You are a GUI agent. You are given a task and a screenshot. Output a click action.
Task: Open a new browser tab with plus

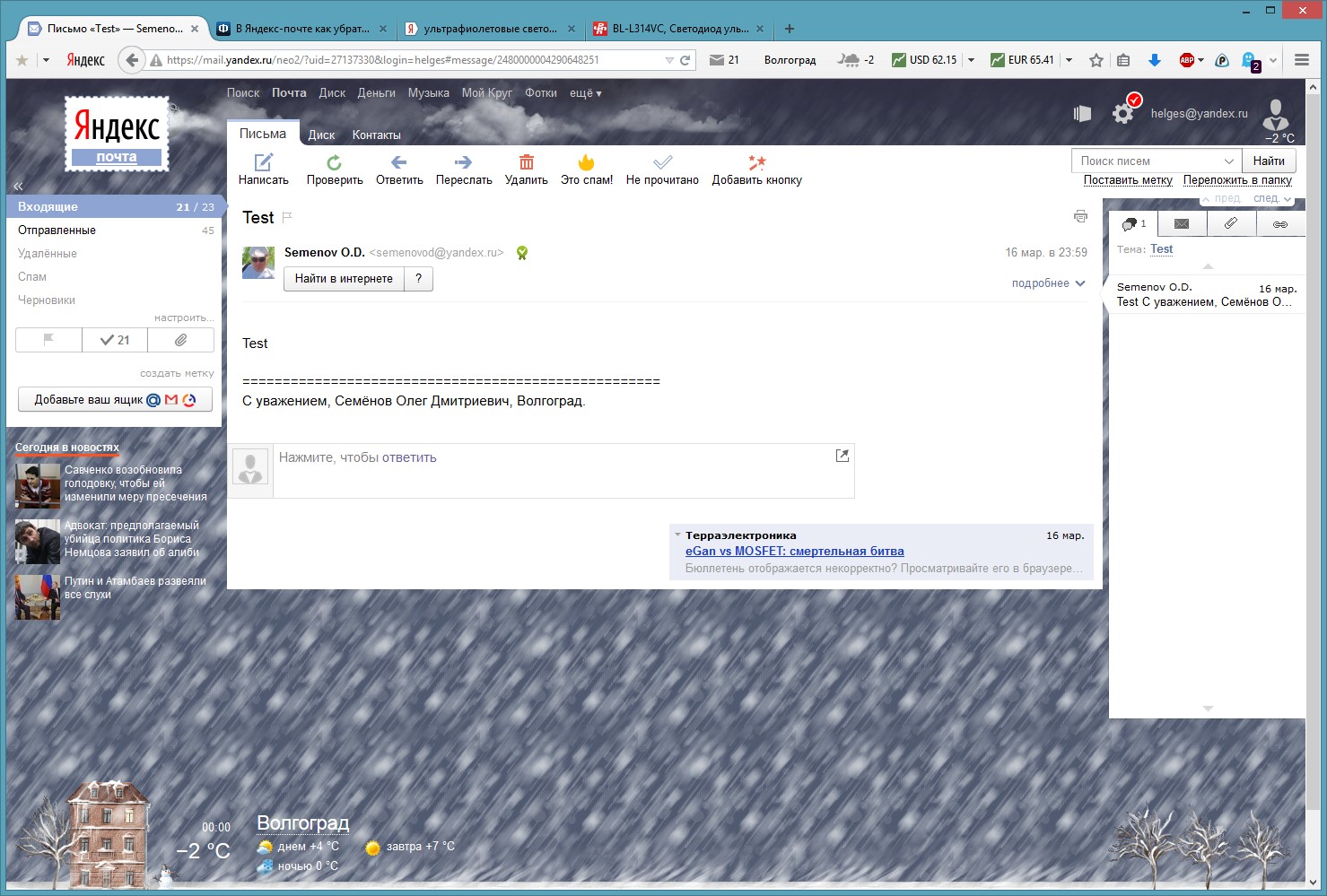coord(790,29)
